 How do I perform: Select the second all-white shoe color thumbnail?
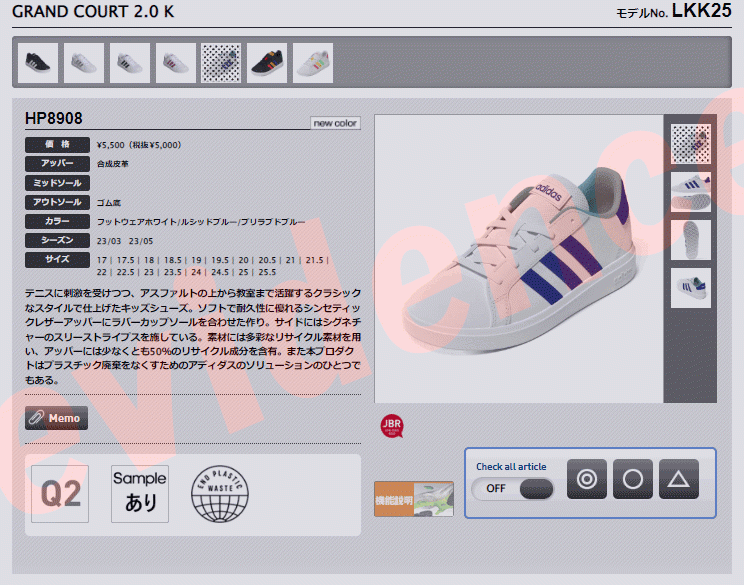pyautogui.click(x=84, y=63)
